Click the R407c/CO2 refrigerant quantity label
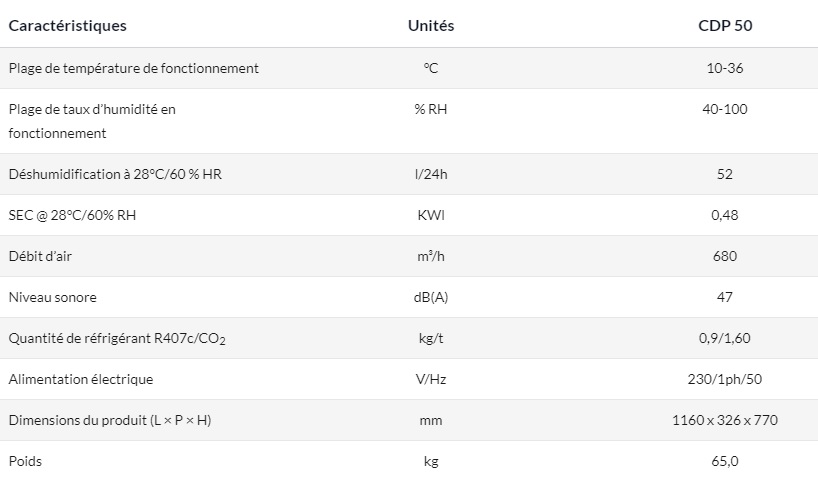Screen dimensions: 818x494 (117, 339)
